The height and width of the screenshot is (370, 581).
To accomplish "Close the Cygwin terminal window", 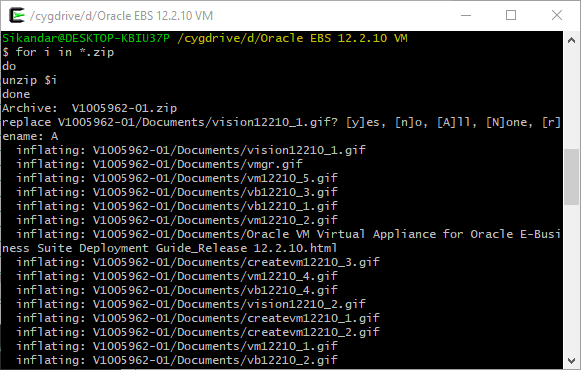I will click(557, 16).
